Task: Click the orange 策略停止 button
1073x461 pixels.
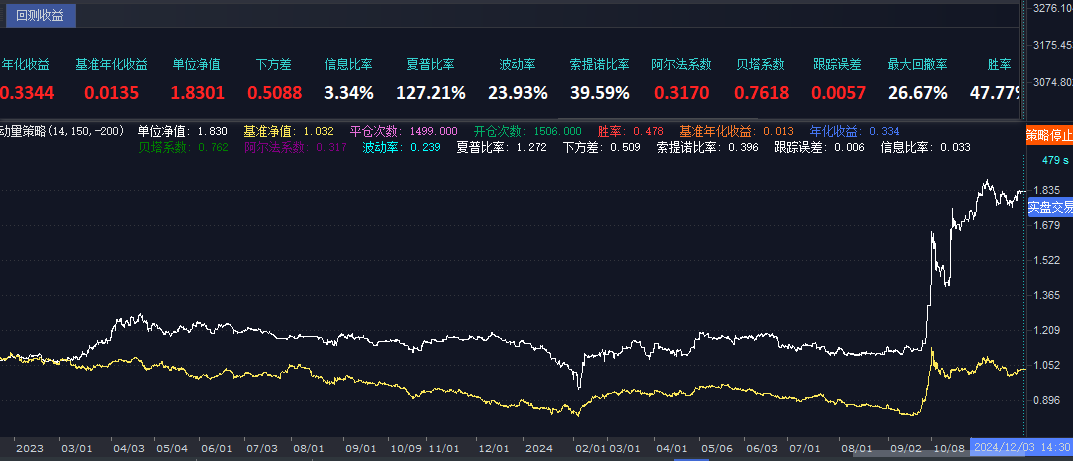Action: (1049, 135)
